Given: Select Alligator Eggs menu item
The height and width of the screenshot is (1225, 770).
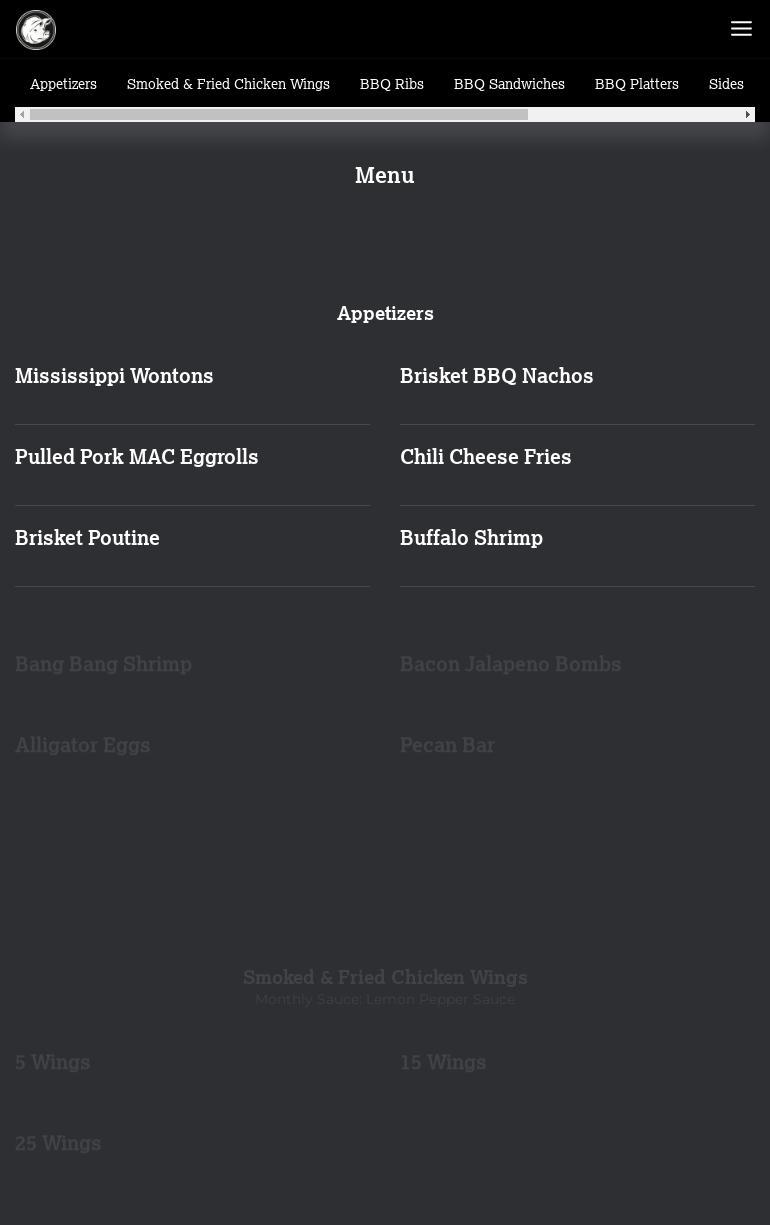Looking at the screenshot, I should click(x=82, y=745).
